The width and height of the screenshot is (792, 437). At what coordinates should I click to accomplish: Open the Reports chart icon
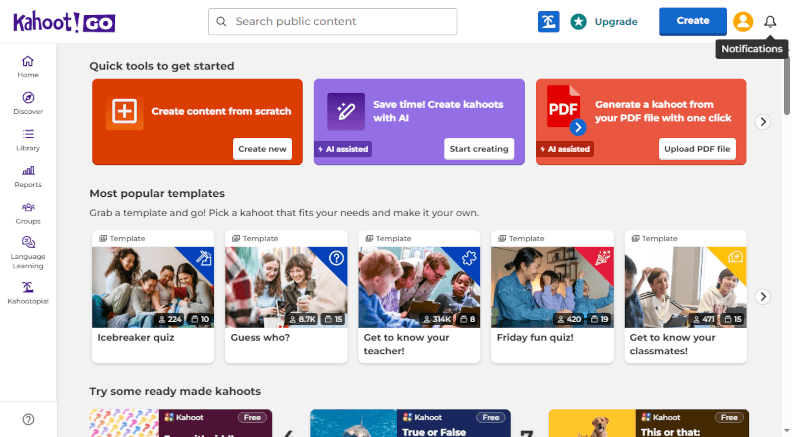pyautogui.click(x=28, y=171)
